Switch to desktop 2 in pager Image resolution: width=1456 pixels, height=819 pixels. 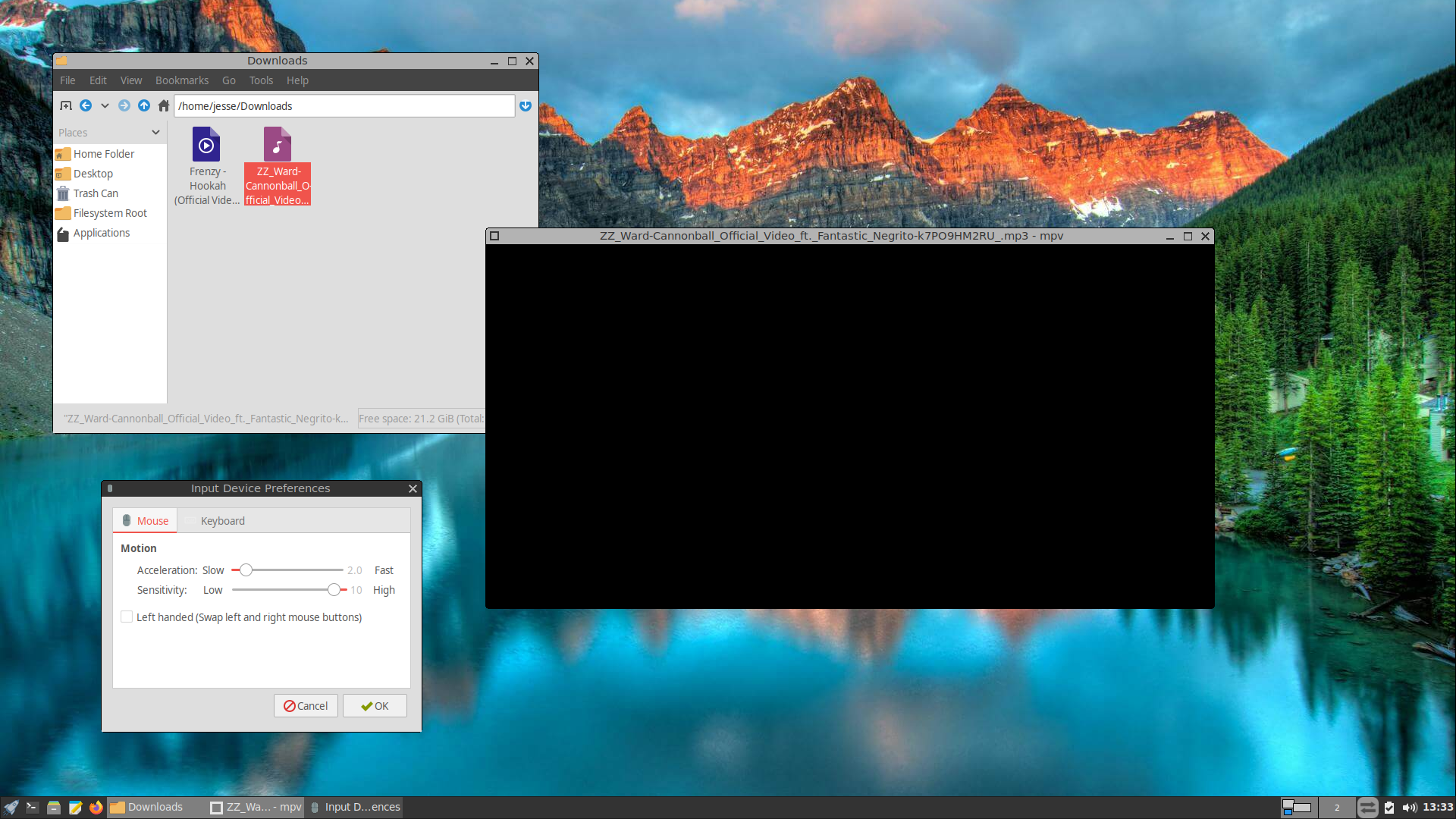(1337, 808)
